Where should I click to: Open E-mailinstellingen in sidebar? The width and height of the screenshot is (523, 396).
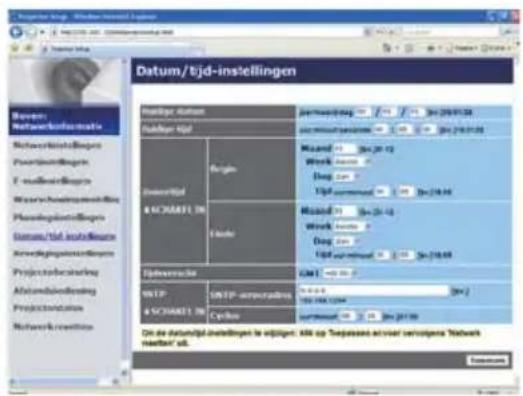point(52,181)
